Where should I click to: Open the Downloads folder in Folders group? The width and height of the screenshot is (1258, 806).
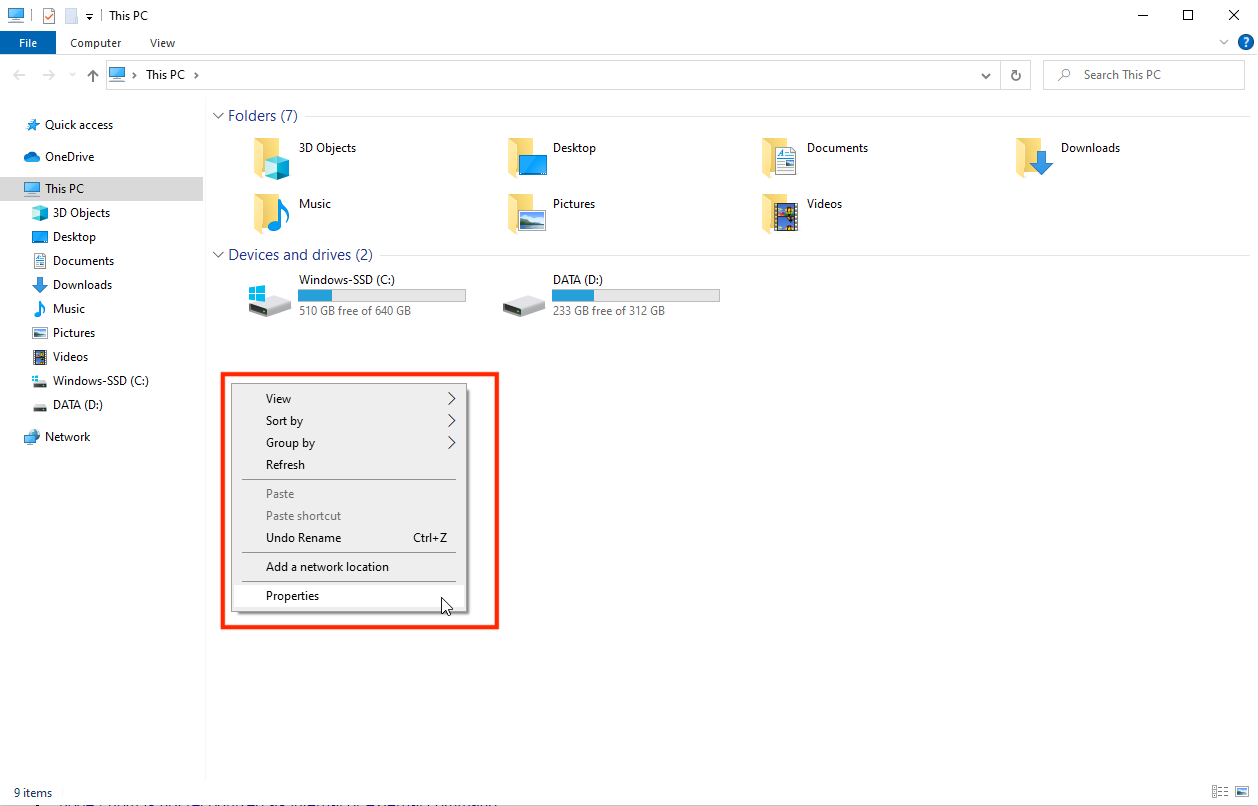[x=1035, y=158]
